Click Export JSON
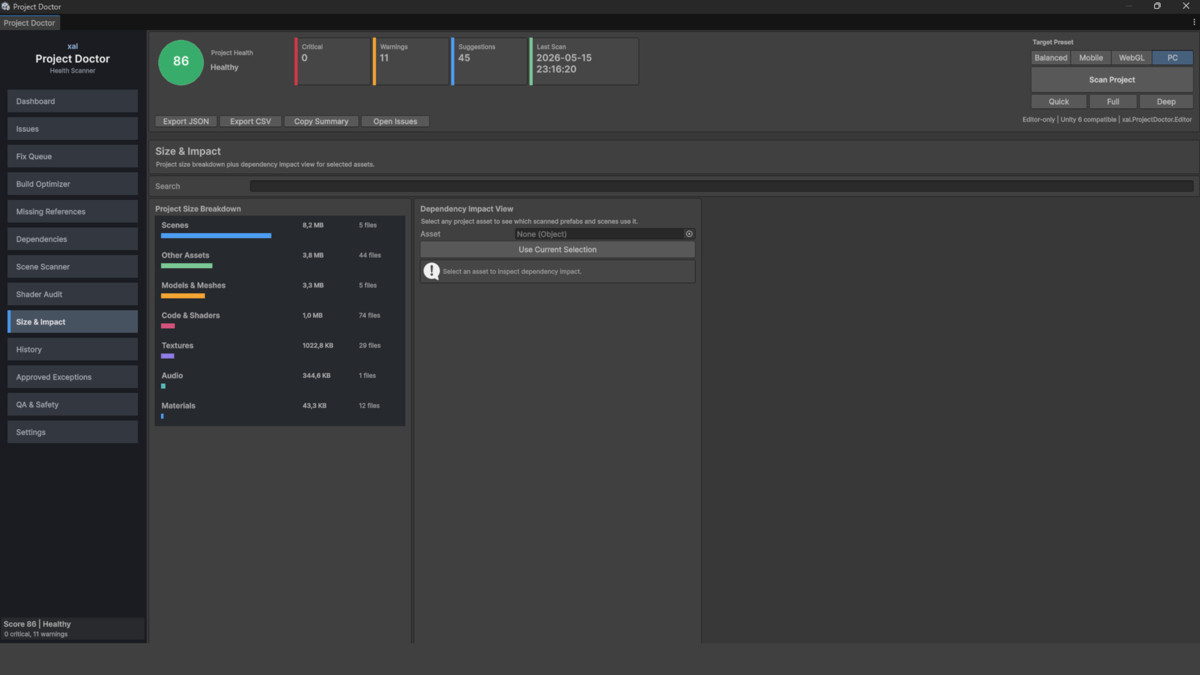 pos(186,121)
